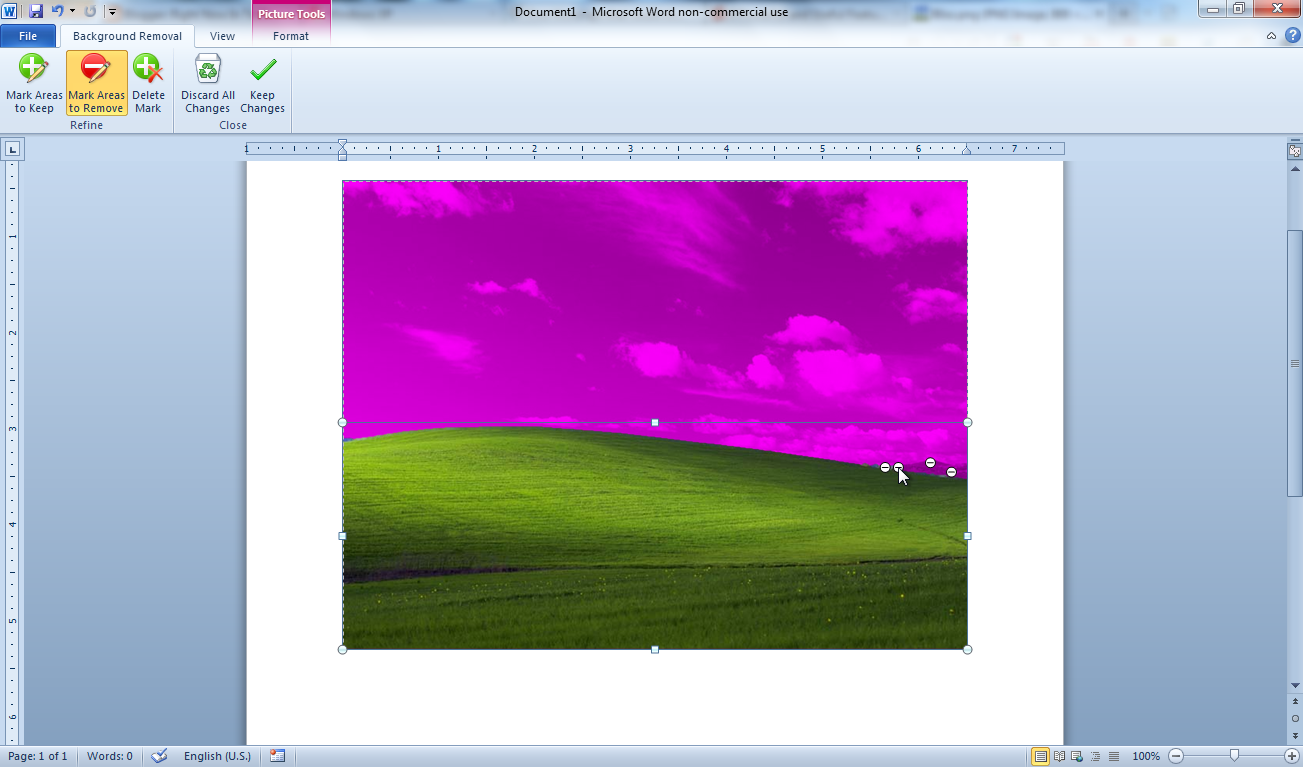Click the scrollbar down arrow
This screenshot has height=767, width=1303.
[1295, 685]
